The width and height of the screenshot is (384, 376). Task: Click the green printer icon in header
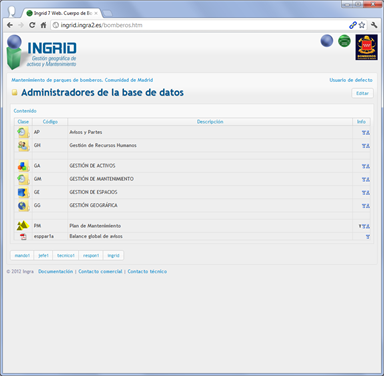coord(344,41)
